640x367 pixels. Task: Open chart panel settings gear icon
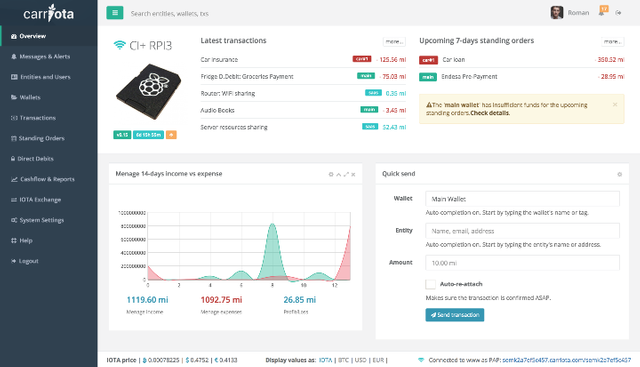point(331,174)
